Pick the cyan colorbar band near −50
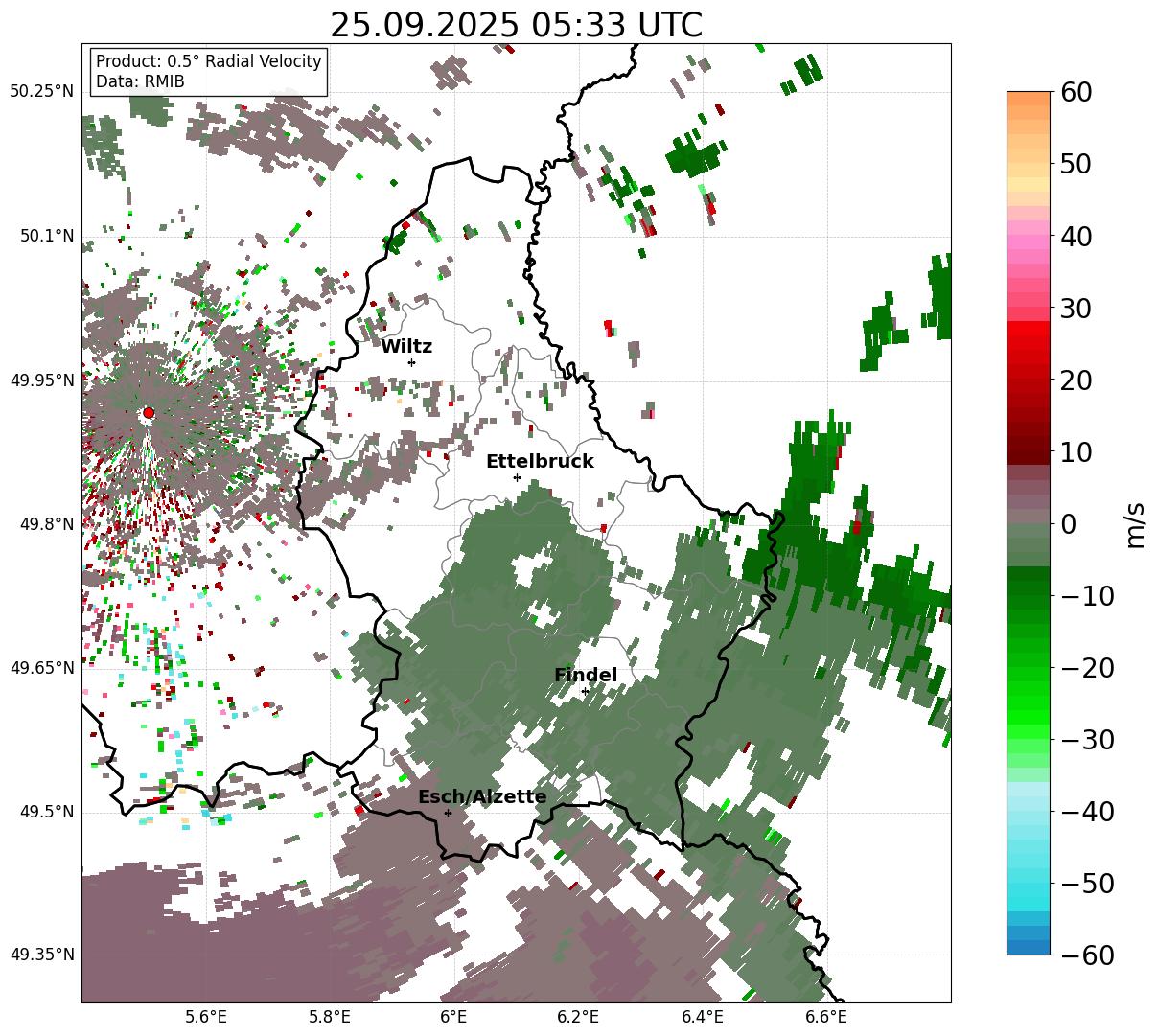Viewport: 1157px width, 1036px height. [x=1029, y=889]
